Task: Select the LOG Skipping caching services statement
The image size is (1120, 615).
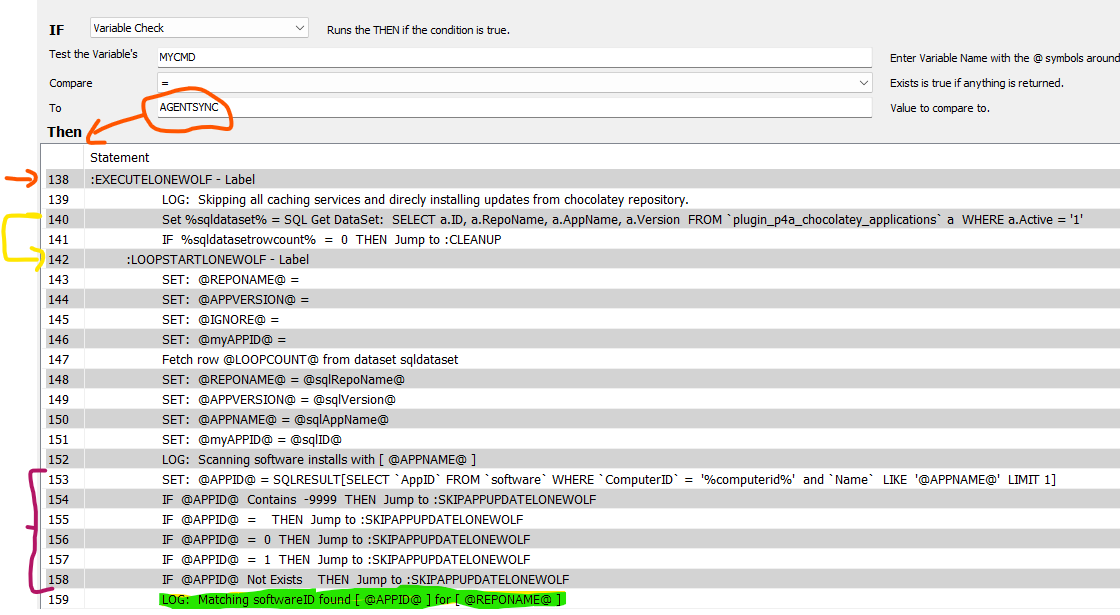Action: [x=350, y=199]
